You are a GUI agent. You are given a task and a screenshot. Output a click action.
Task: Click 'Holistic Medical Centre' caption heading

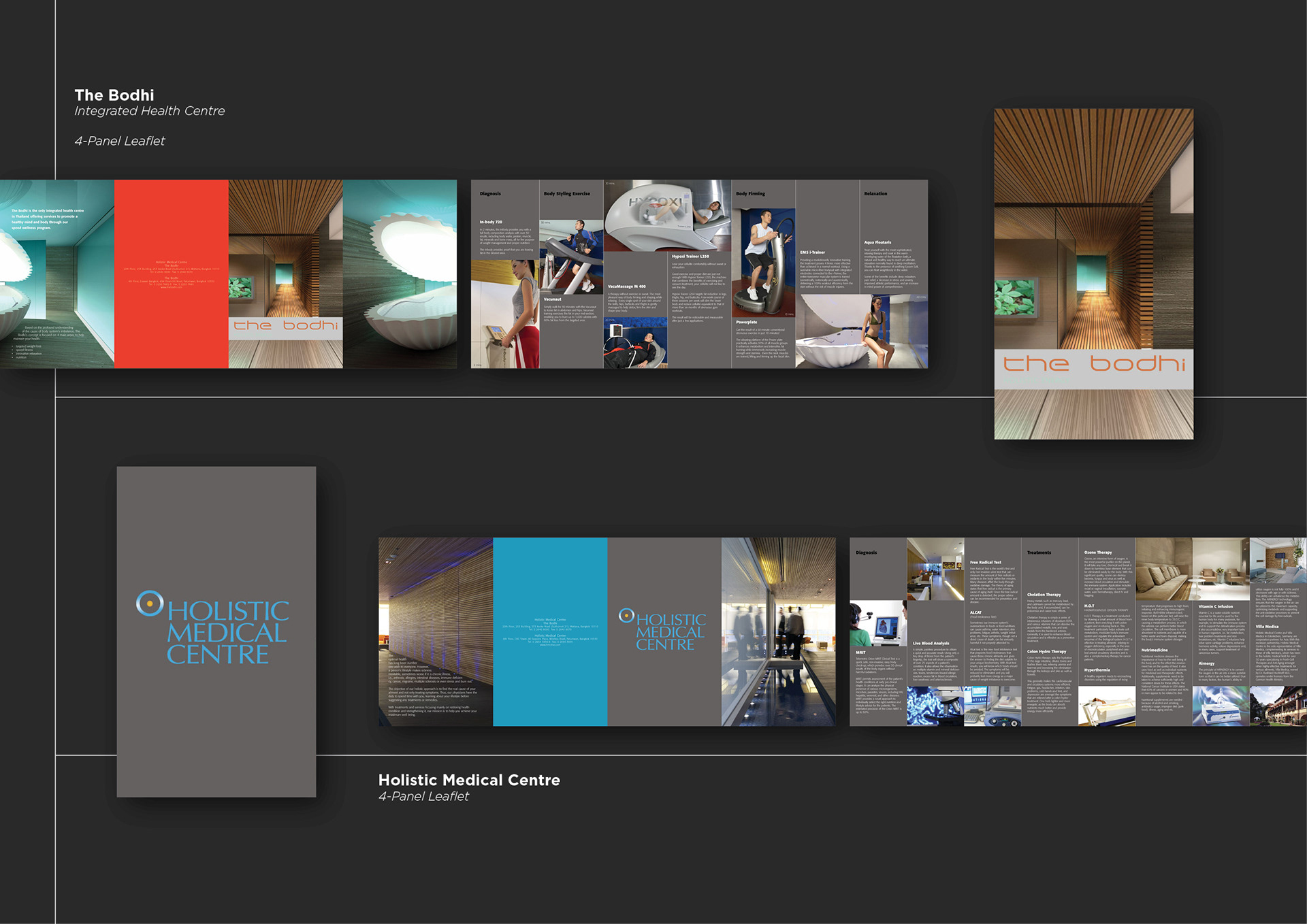tap(469, 780)
